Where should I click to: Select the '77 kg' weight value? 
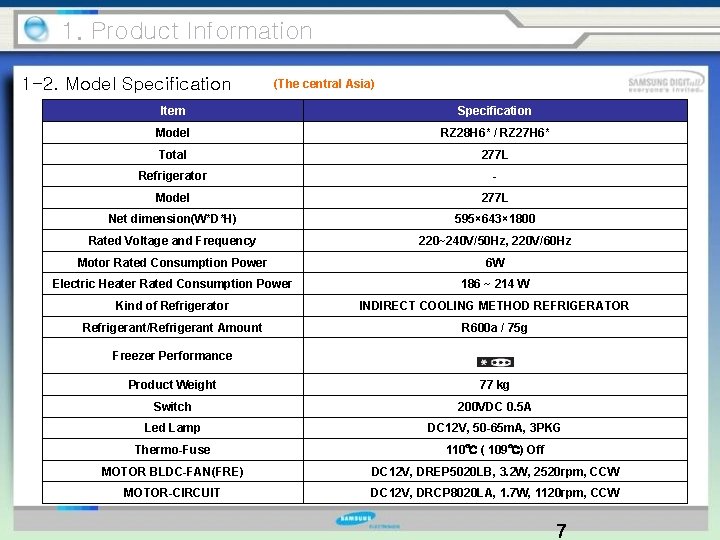coord(495,385)
